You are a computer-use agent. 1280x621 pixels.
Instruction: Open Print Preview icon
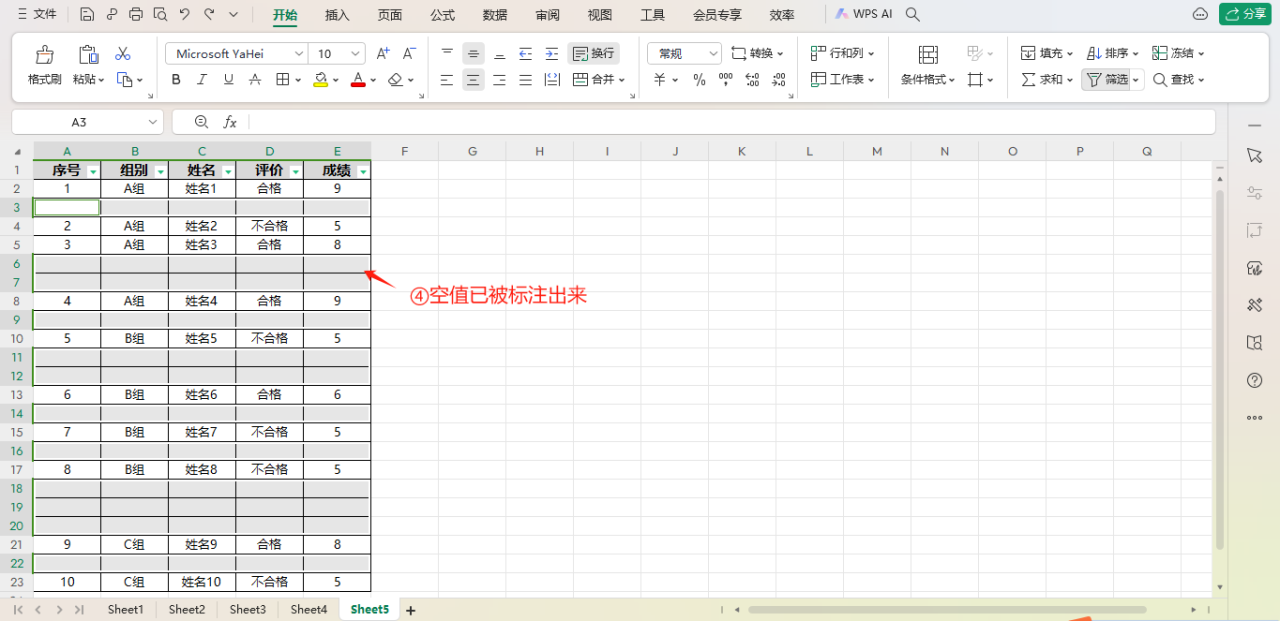point(160,15)
